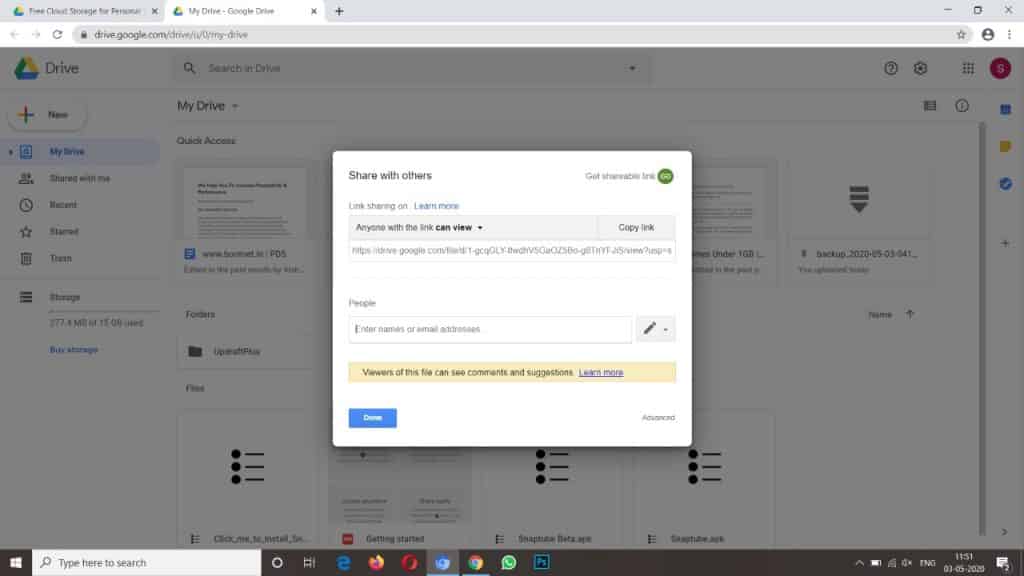The width and height of the screenshot is (1024, 576).
Task: Open Advanced sharing settings
Action: tap(658, 417)
